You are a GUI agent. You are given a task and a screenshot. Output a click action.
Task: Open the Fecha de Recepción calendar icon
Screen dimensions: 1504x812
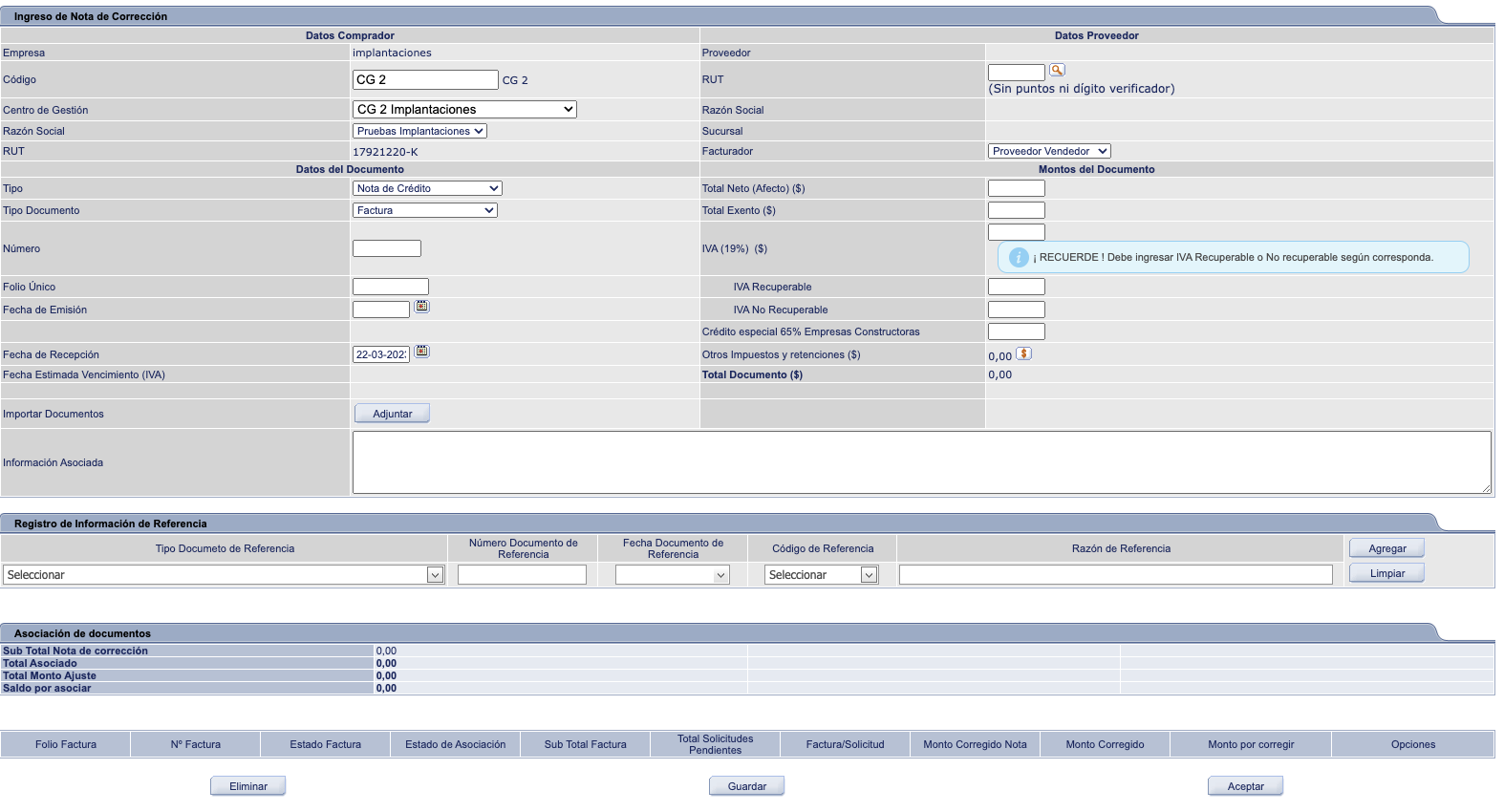pyautogui.click(x=422, y=352)
